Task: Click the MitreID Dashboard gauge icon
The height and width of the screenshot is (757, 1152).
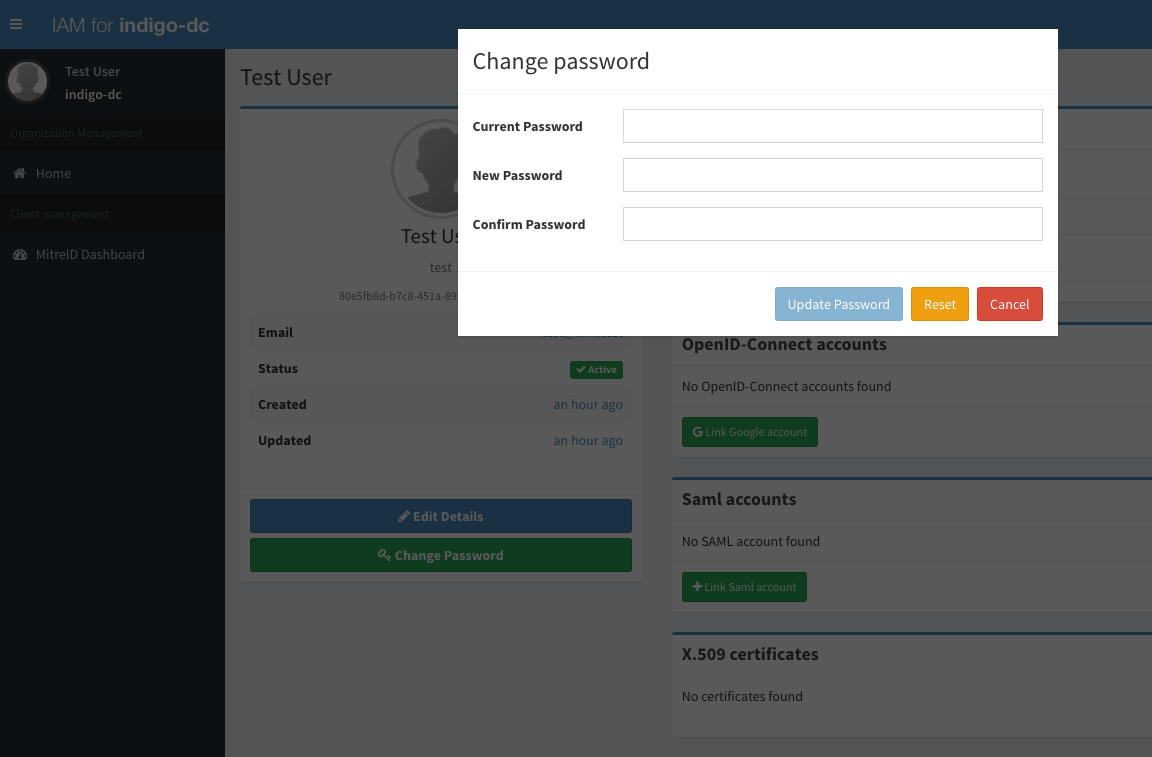Action: (x=18, y=254)
